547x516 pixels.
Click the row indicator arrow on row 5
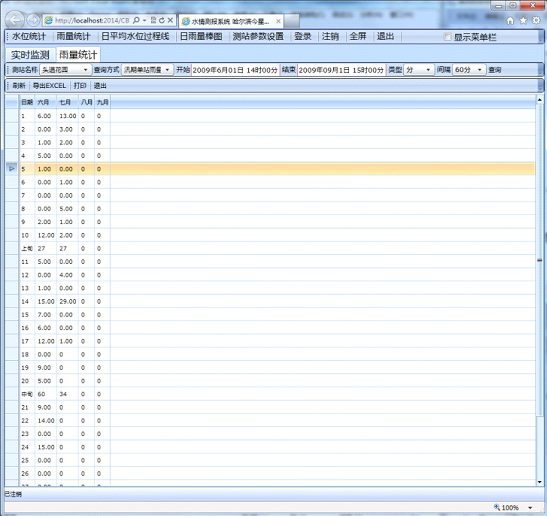[x=12, y=169]
